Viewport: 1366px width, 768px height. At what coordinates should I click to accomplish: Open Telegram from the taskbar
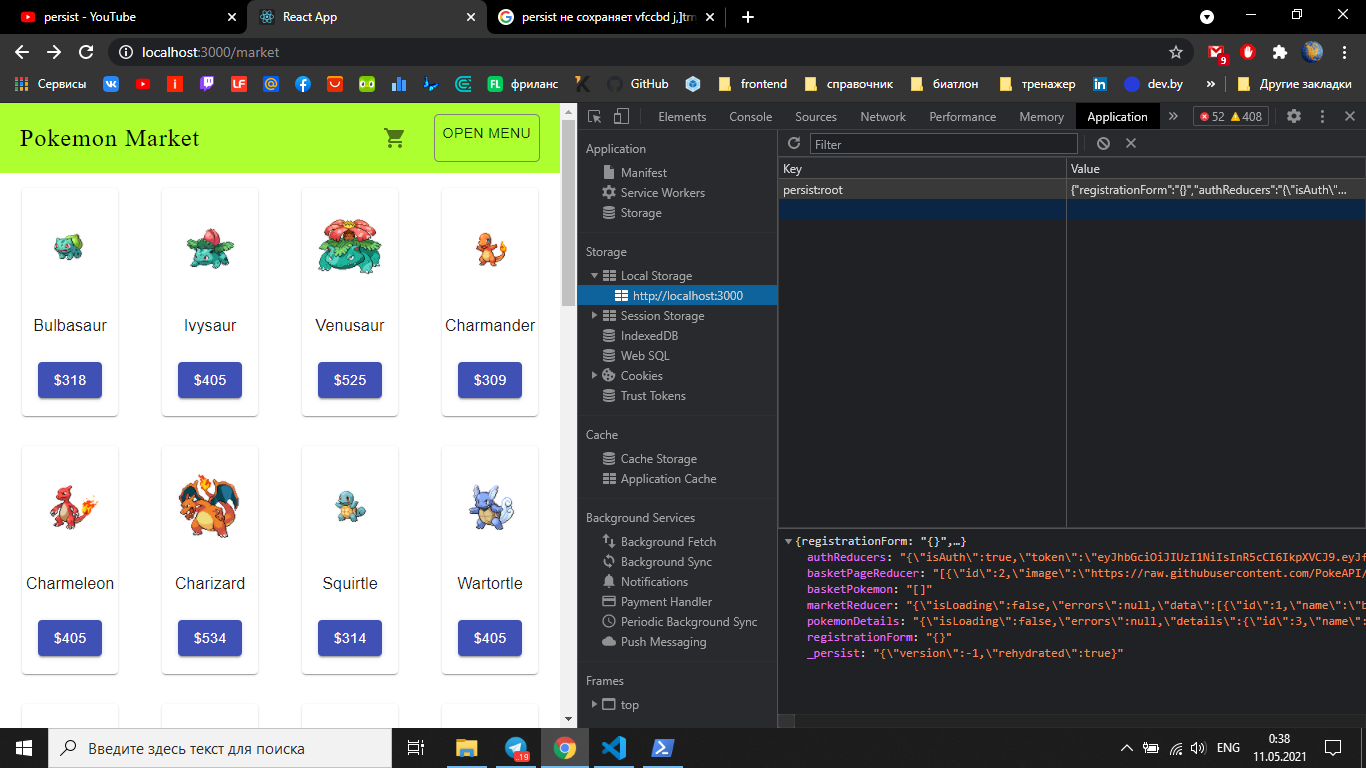516,748
